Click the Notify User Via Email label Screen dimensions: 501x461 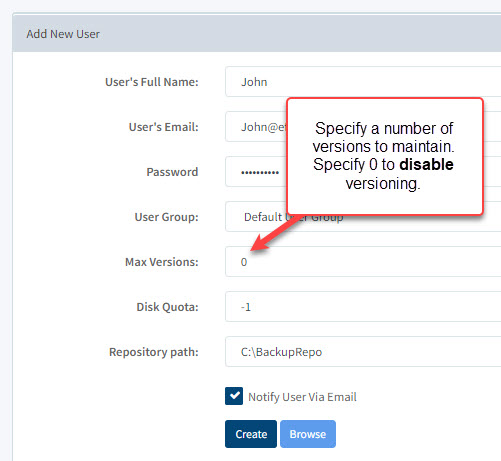[x=302, y=397]
